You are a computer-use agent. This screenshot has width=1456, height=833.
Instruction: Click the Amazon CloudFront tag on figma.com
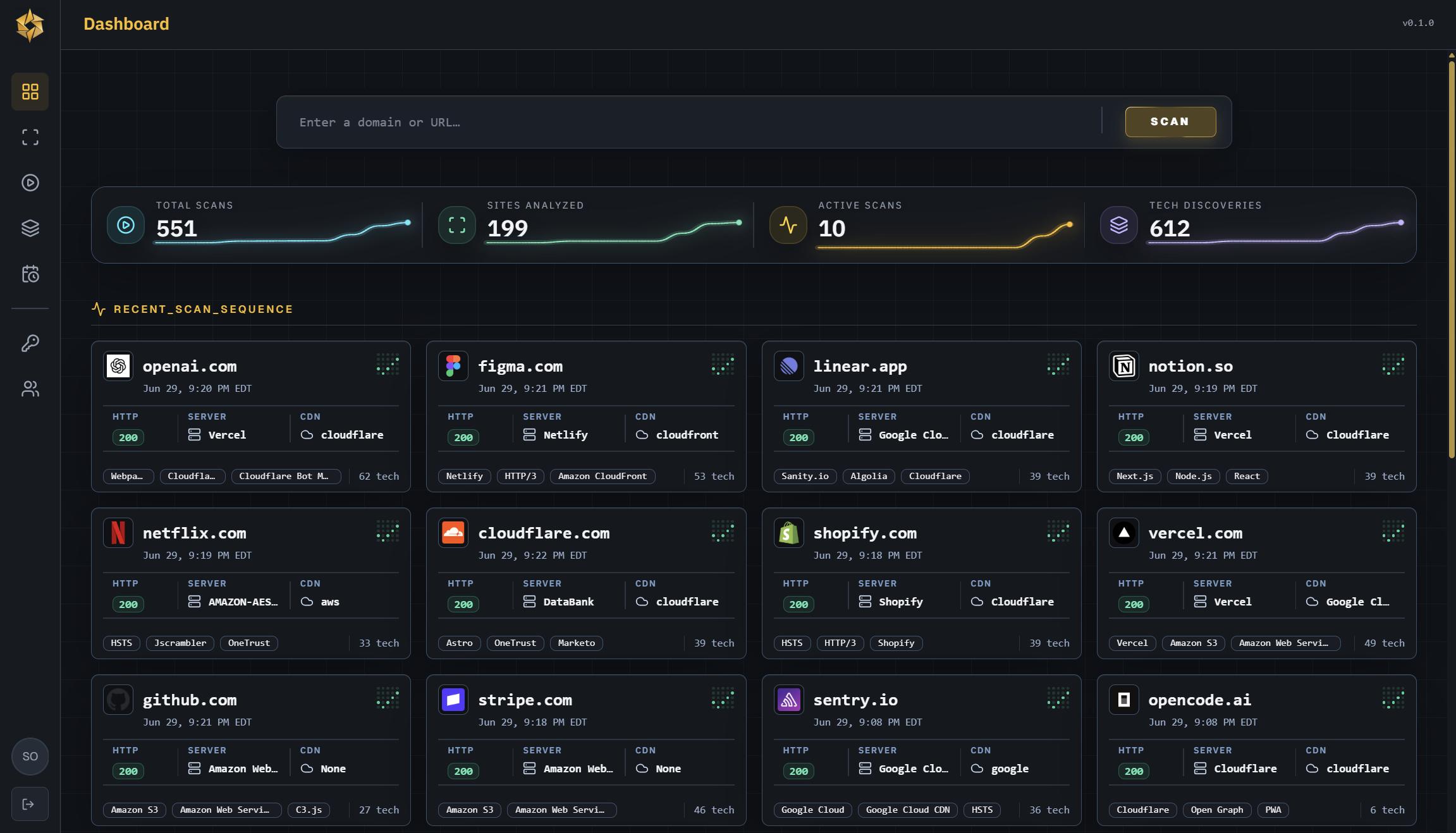click(603, 476)
